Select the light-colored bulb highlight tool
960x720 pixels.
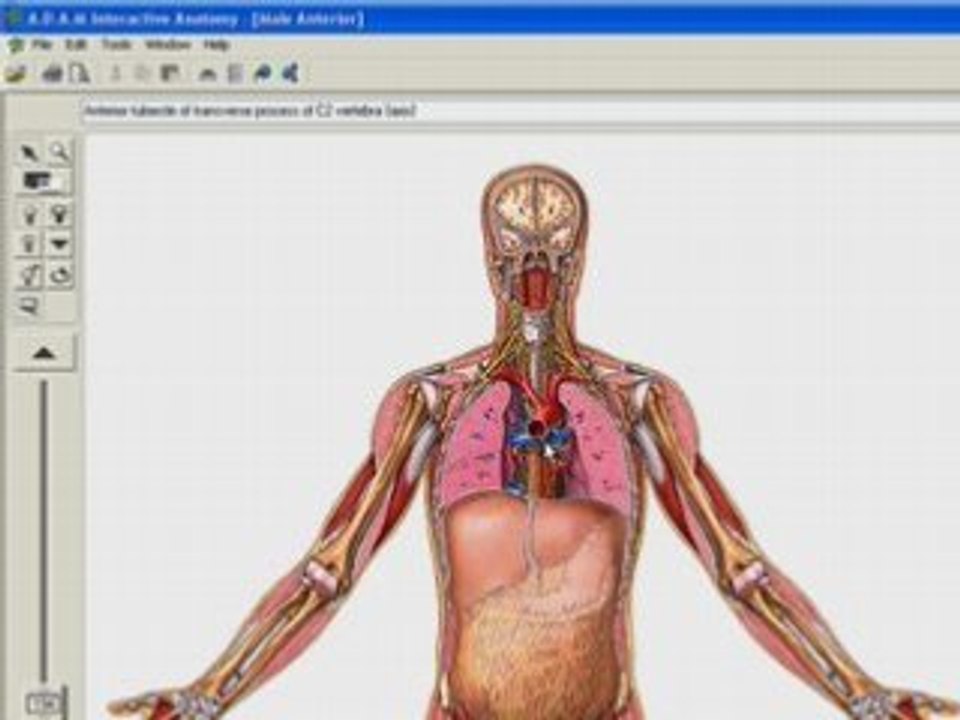(x=29, y=214)
